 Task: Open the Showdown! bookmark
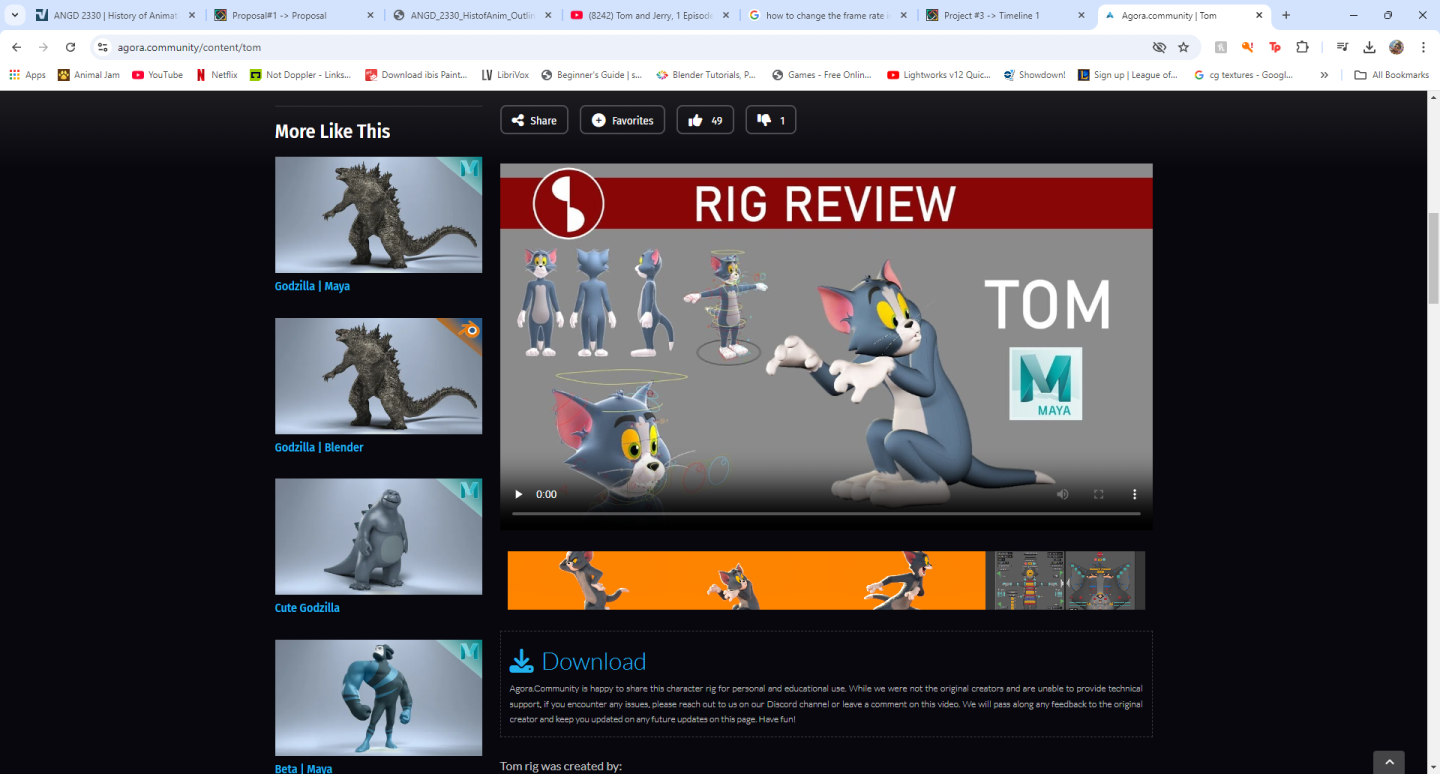[x=1034, y=75]
